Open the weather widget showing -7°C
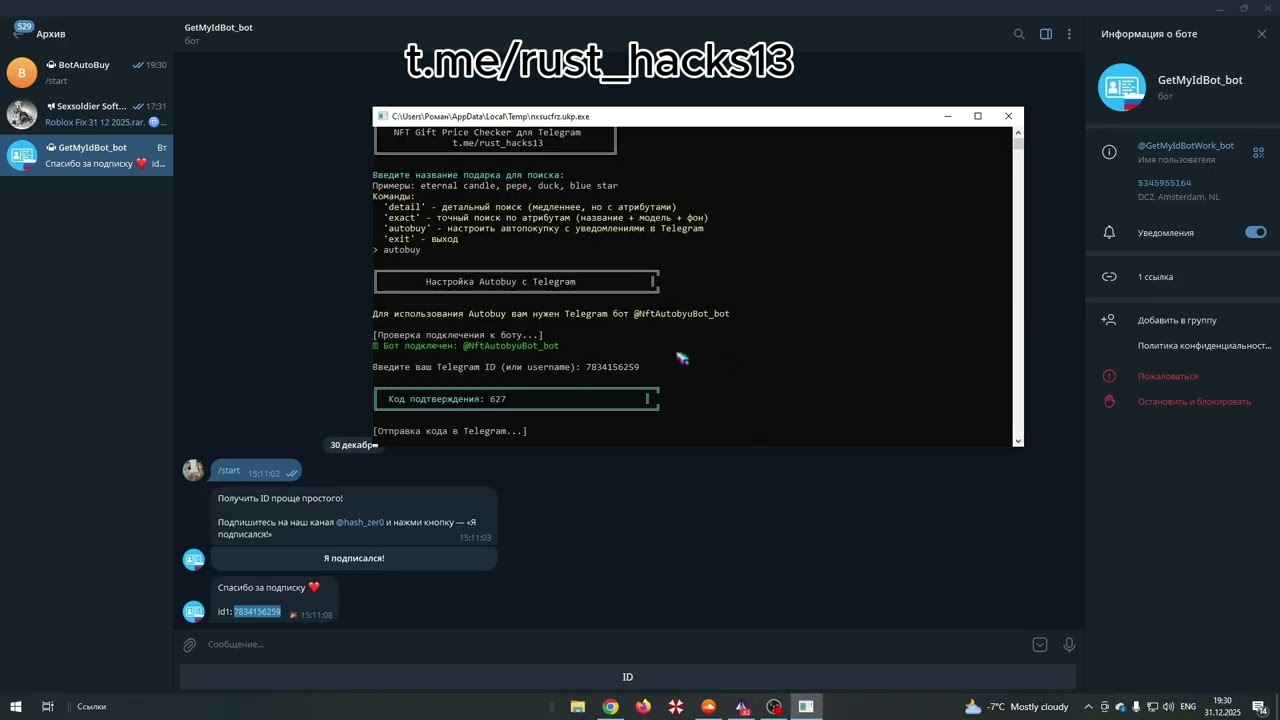 coord(1016,706)
